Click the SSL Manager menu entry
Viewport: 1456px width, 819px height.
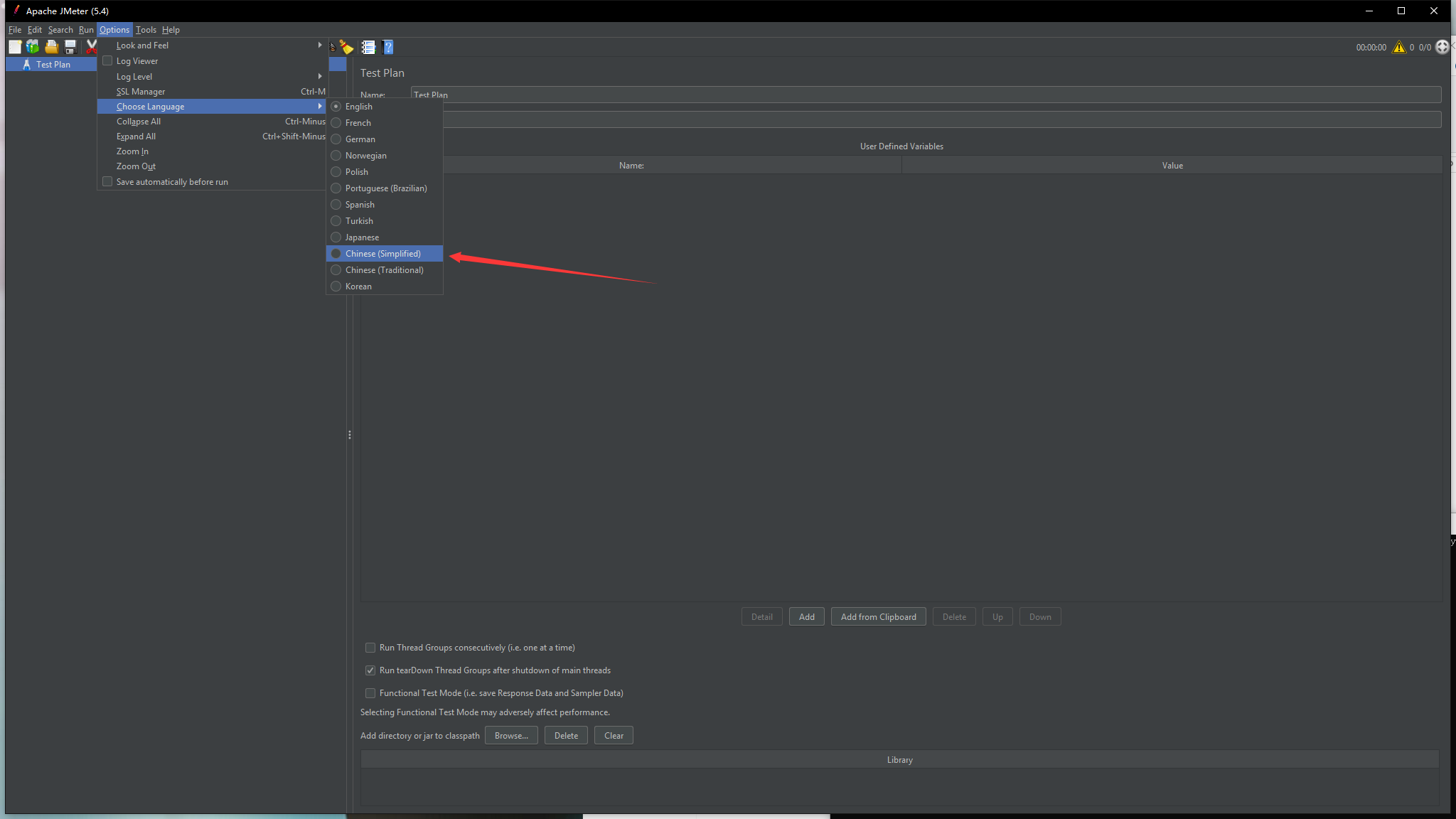click(141, 92)
